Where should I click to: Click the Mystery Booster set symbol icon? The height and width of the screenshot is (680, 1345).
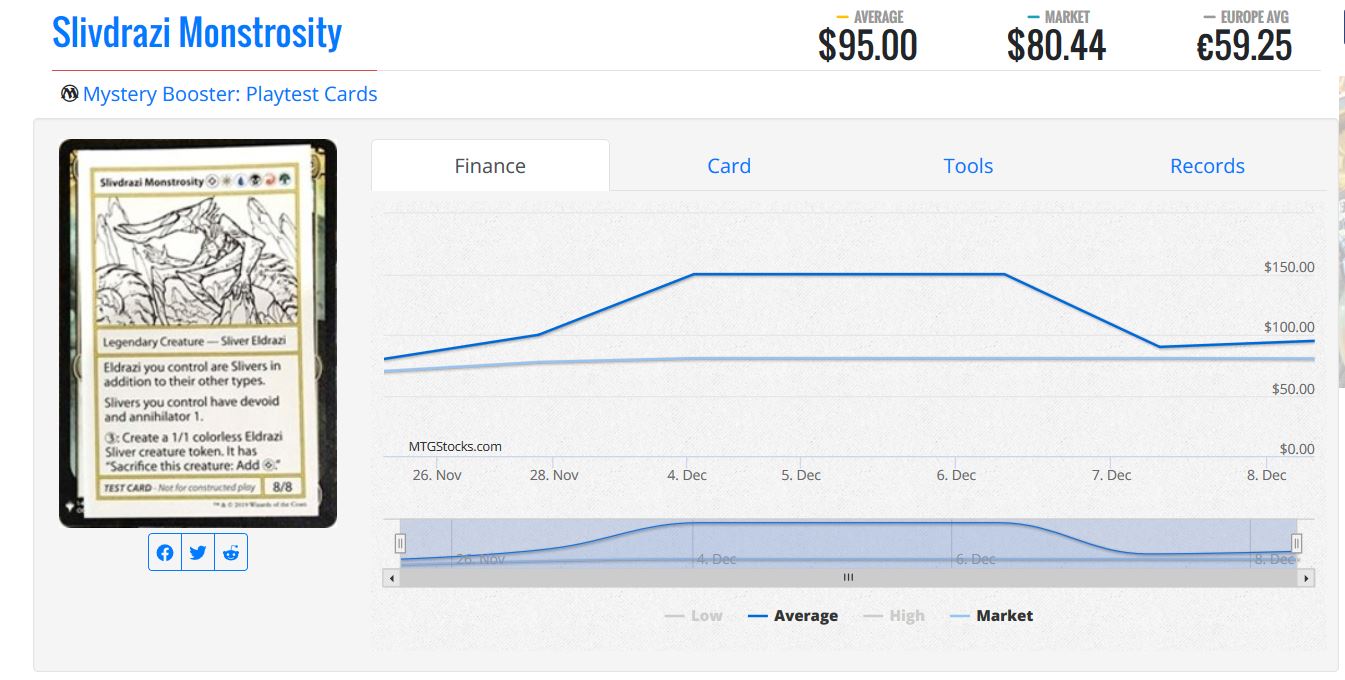click(x=69, y=94)
